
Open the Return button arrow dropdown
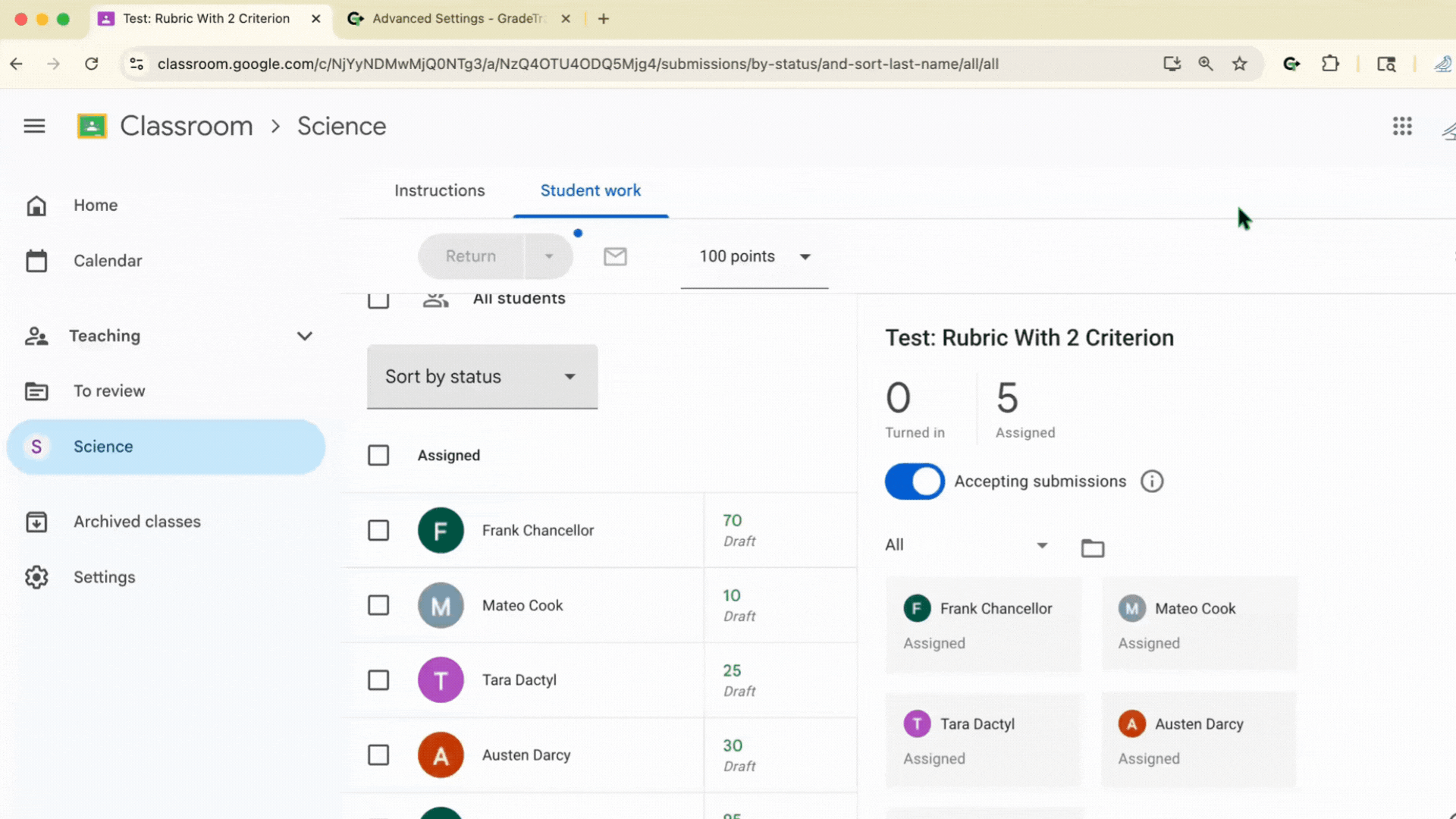(549, 256)
